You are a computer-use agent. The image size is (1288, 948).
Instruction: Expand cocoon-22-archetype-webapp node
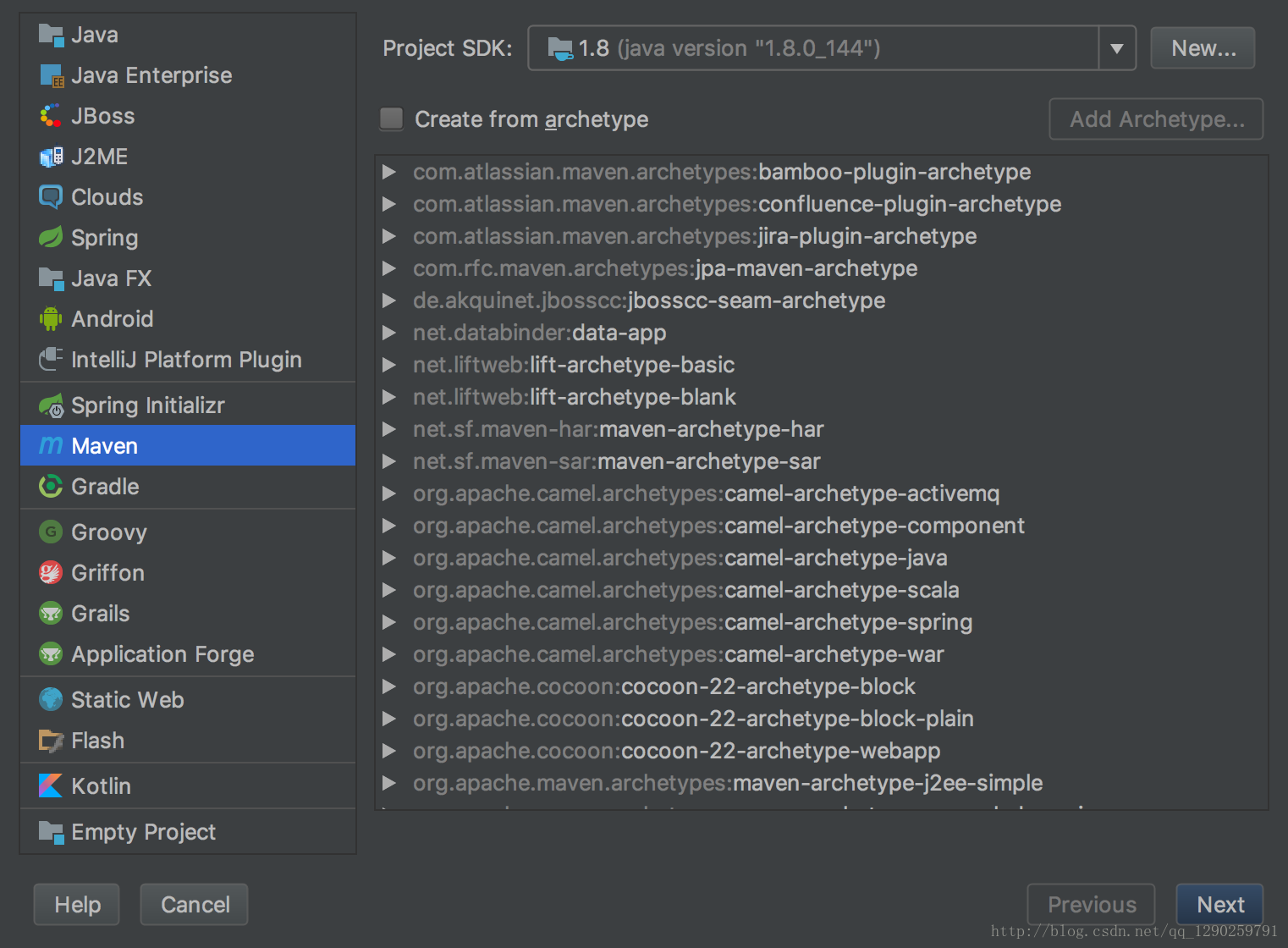[389, 751]
